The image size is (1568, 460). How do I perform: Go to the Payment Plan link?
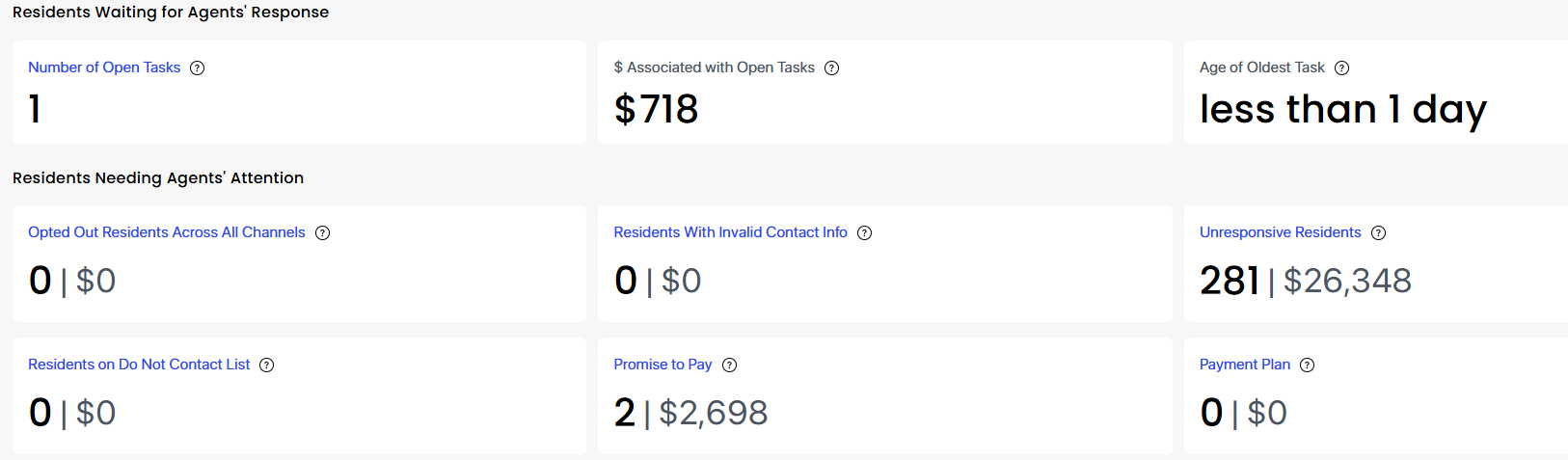(x=1245, y=365)
